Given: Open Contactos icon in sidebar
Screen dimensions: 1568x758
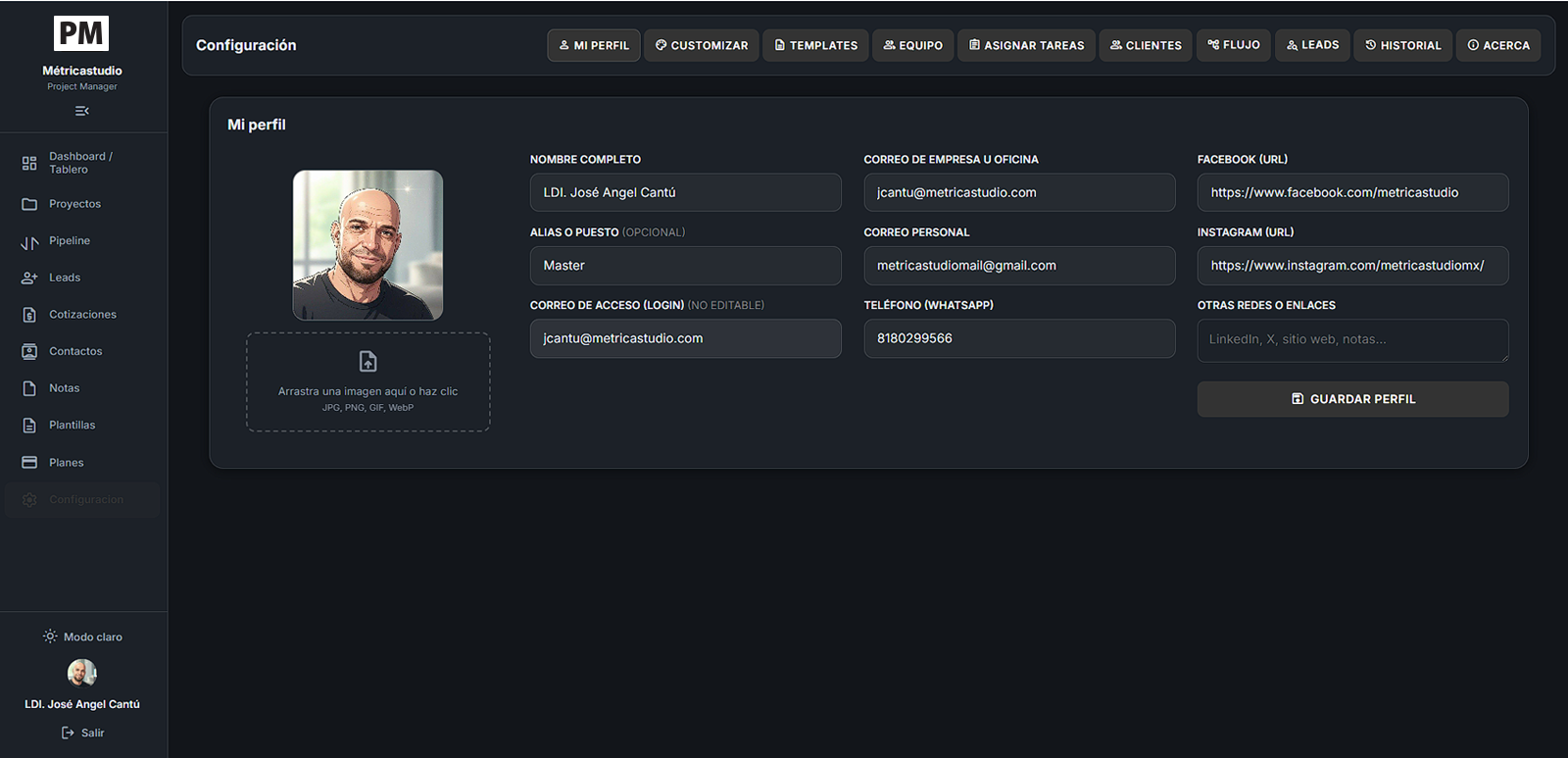Looking at the screenshot, I should pyautogui.click(x=29, y=351).
